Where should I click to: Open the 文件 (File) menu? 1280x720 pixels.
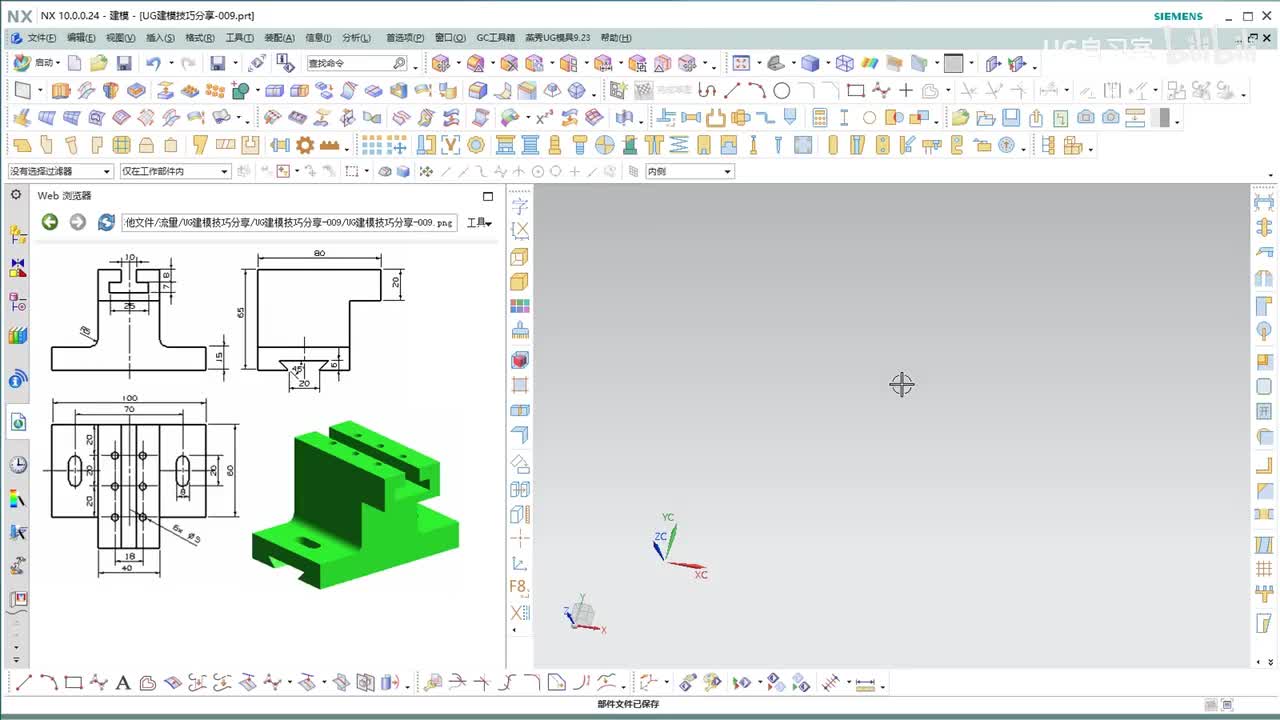[x=42, y=38]
